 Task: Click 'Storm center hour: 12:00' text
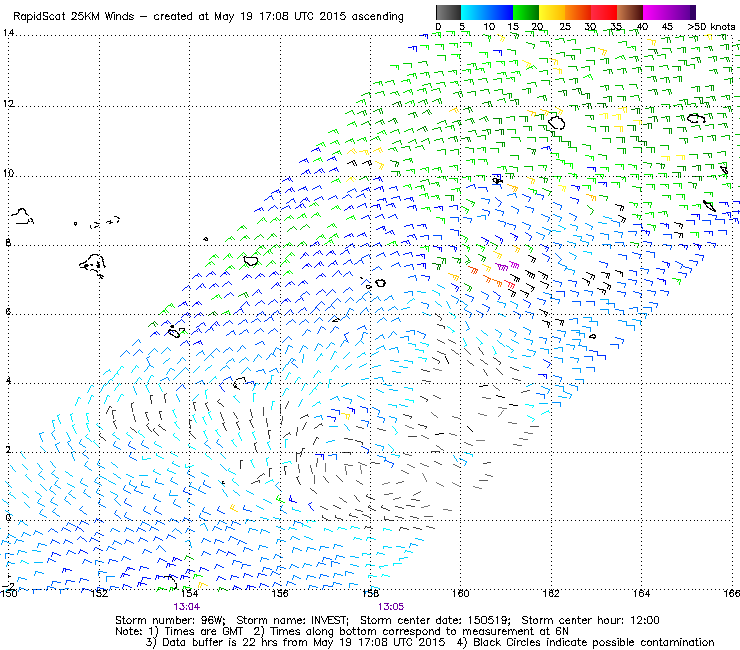pyautogui.click(x=590, y=620)
